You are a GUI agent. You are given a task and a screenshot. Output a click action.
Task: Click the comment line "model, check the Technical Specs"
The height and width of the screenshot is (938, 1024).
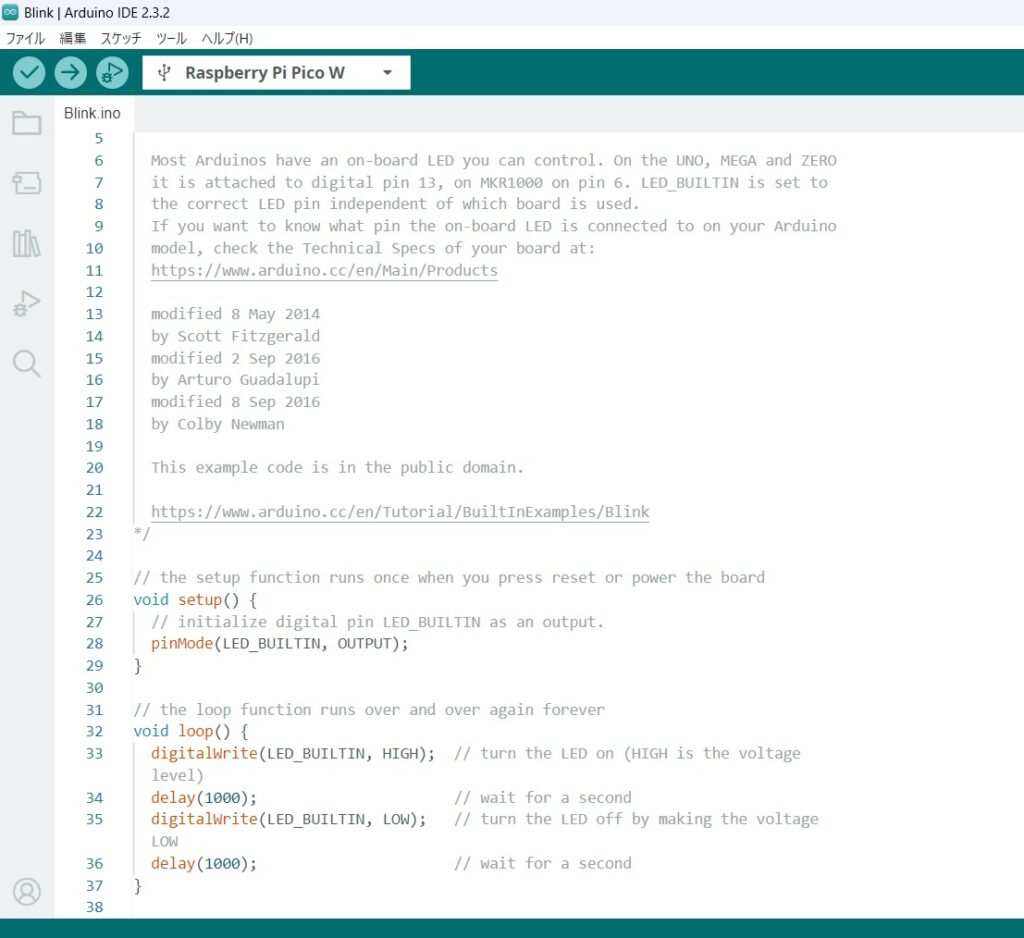(x=373, y=248)
